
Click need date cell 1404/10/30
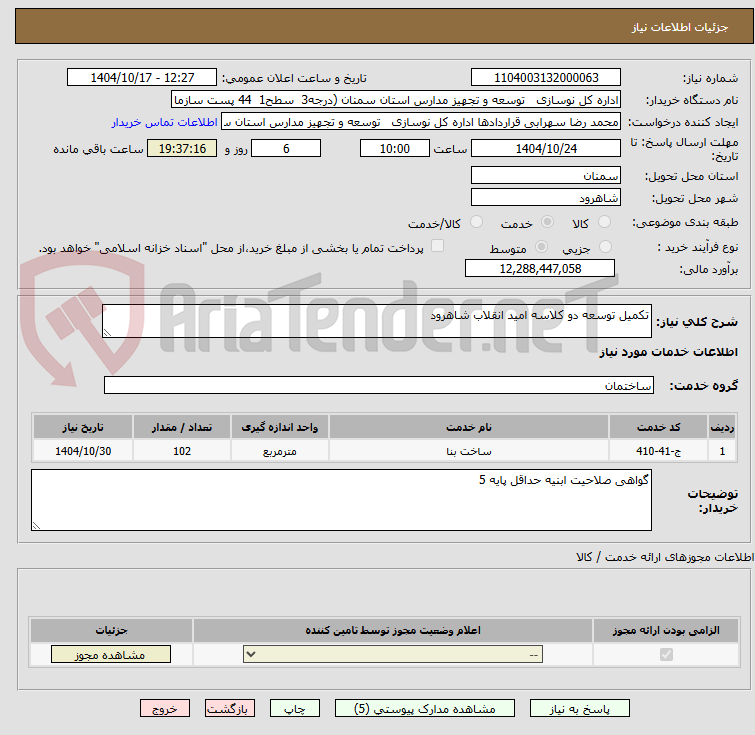[x=83, y=451]
